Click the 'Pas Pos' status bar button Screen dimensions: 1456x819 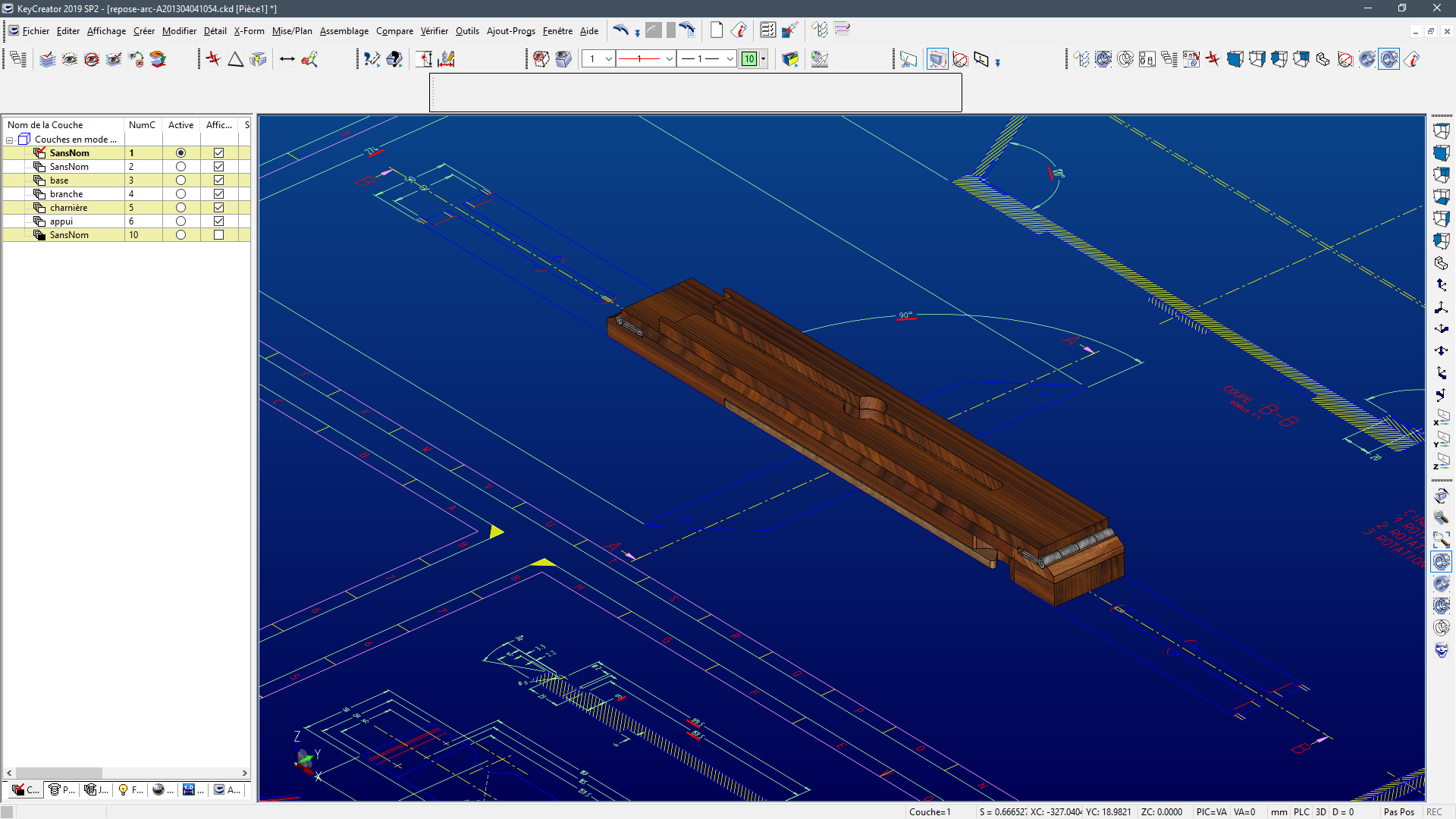tap(1398, 811)
